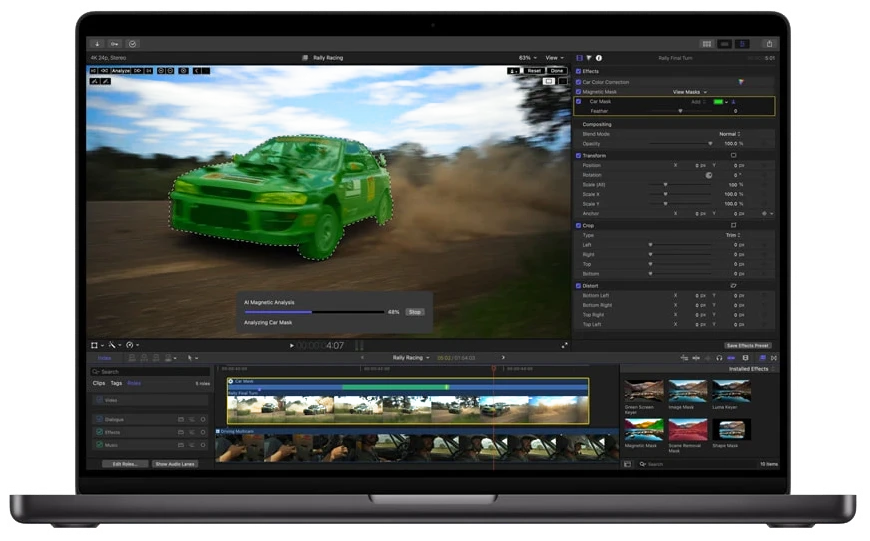Adjust the Opacity slider handle
The width and height of the screenshot is (870, 541).
(x=710, y=143)
